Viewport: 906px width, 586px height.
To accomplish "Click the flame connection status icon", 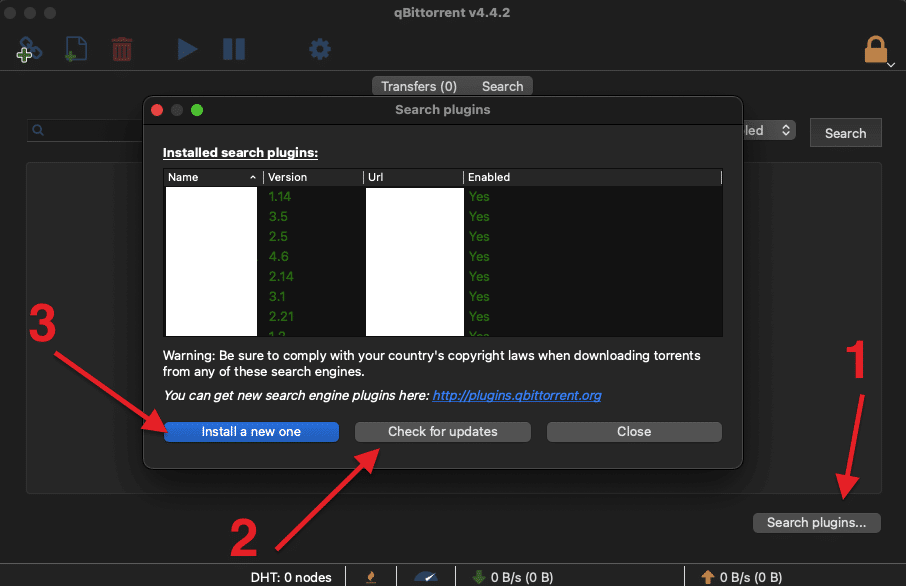I will [371, 577].
